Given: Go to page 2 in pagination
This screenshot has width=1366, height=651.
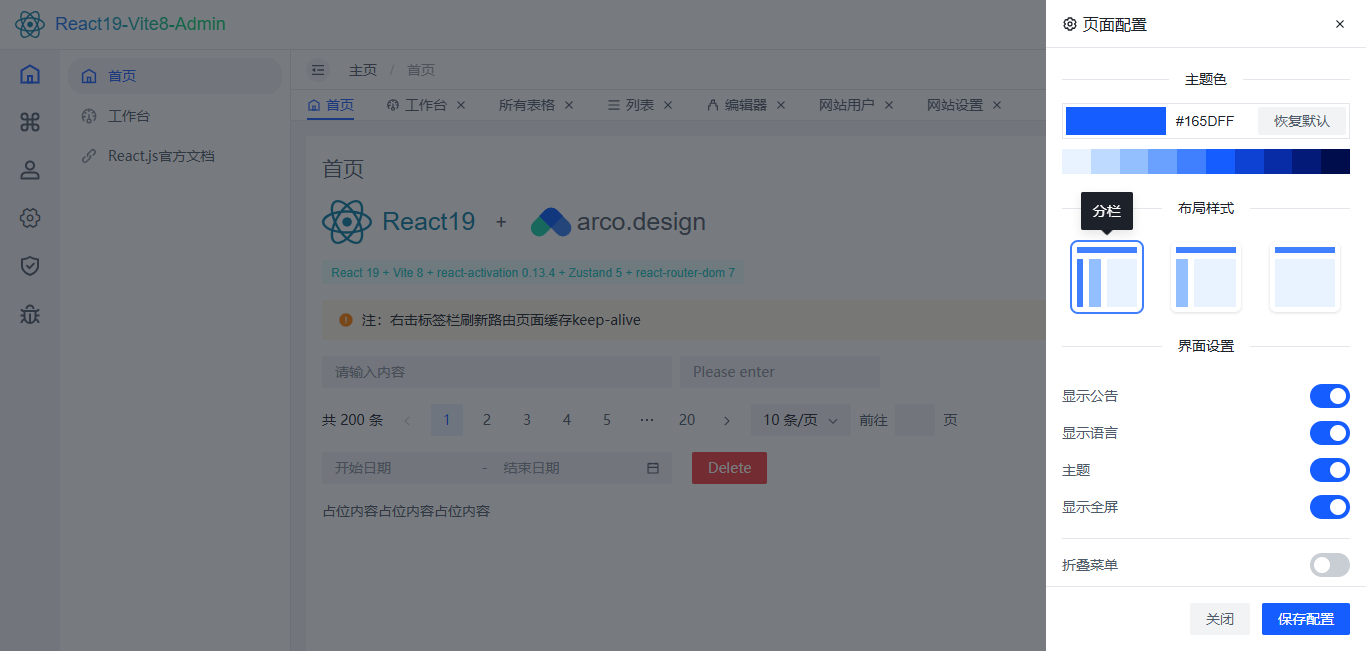Looking at the screenshot, I should point(487,420).
